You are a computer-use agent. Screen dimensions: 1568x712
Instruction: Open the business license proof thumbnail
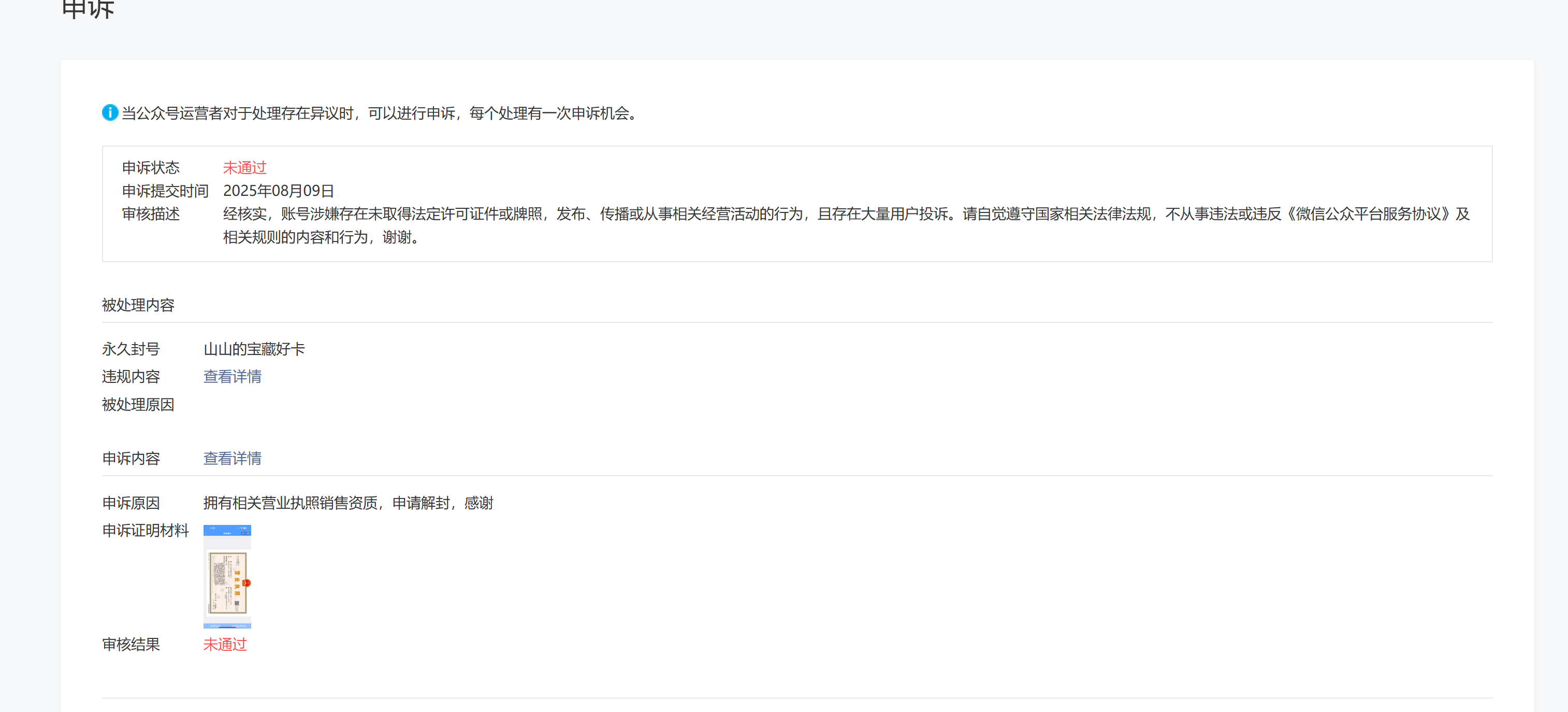point(227,576)
